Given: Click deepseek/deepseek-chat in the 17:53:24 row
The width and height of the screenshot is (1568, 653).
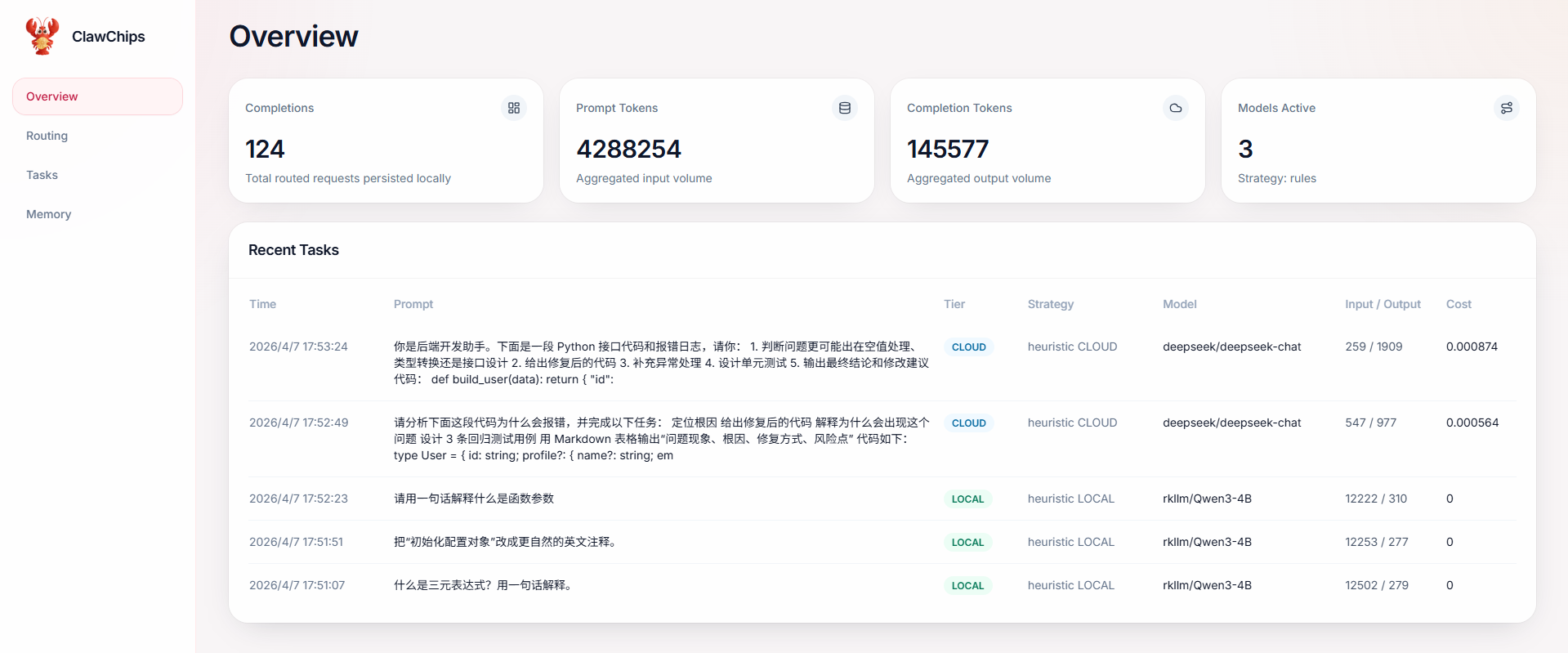Looking at the screenshot, I should coord(1231,347).
